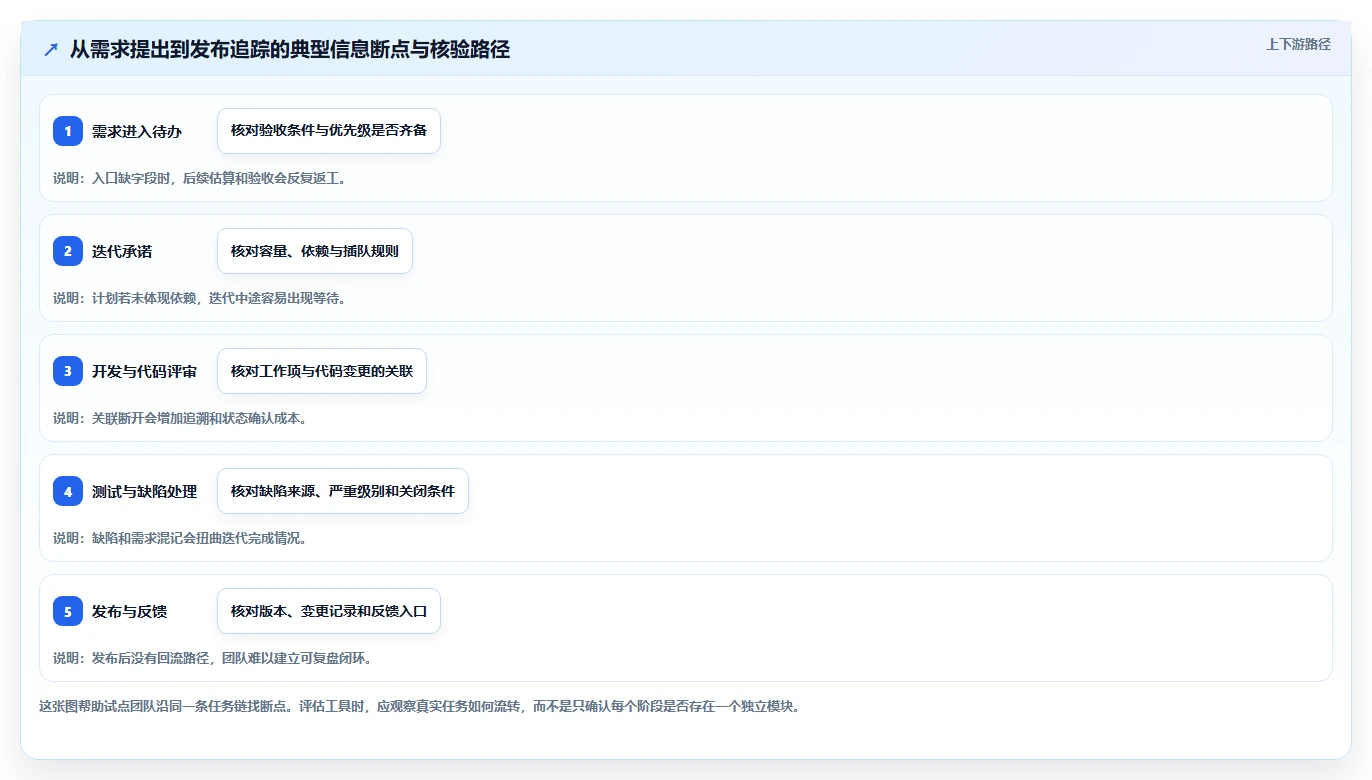Select the 核对工作项与代码变更的关联 box

click(x=322, y=371)
